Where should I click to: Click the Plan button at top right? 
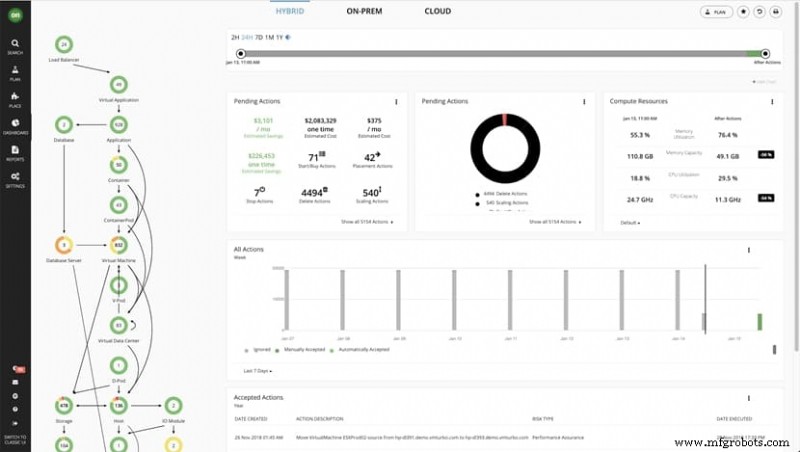[x=716, y=12]
